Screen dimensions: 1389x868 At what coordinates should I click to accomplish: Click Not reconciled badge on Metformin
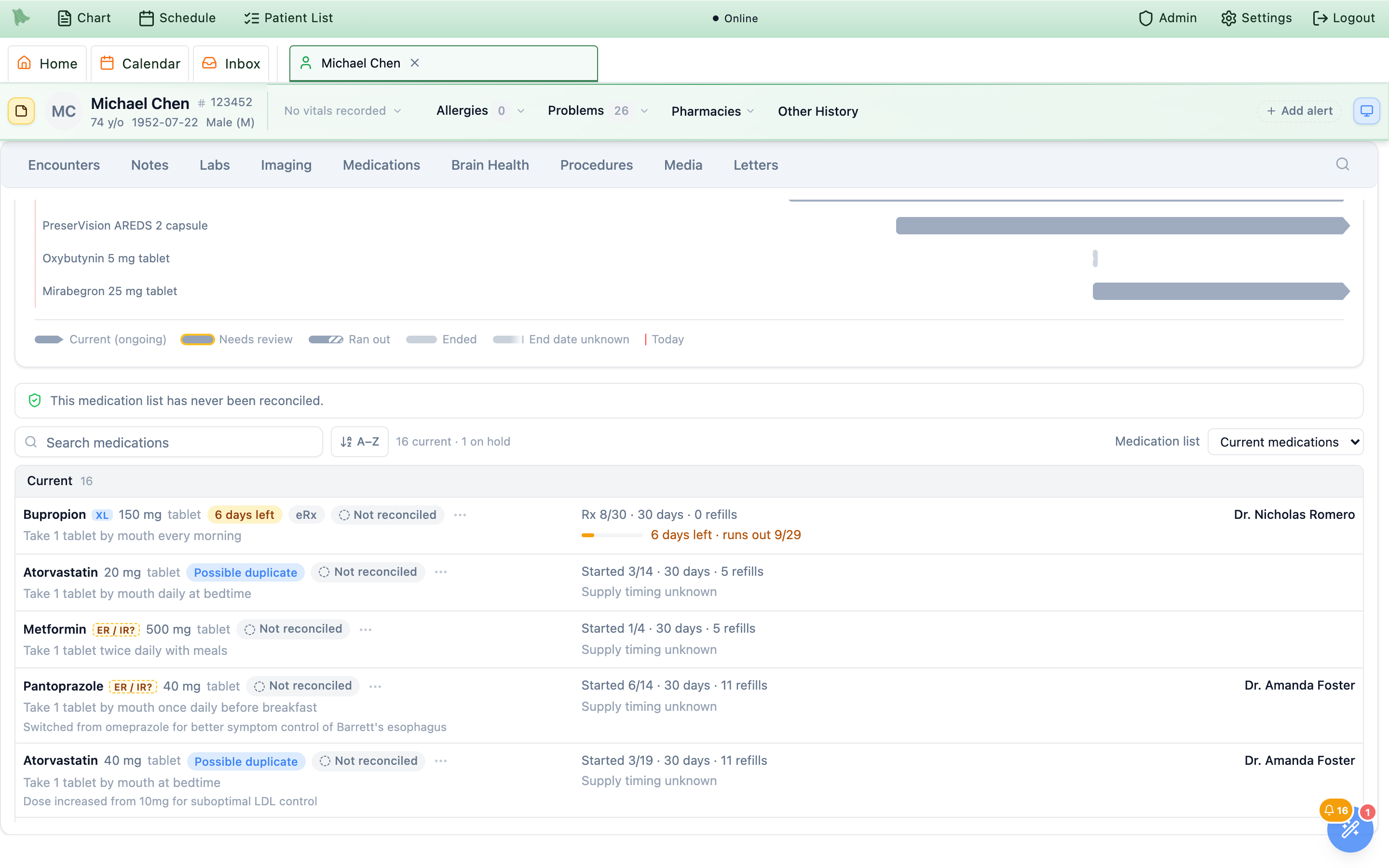293,629
